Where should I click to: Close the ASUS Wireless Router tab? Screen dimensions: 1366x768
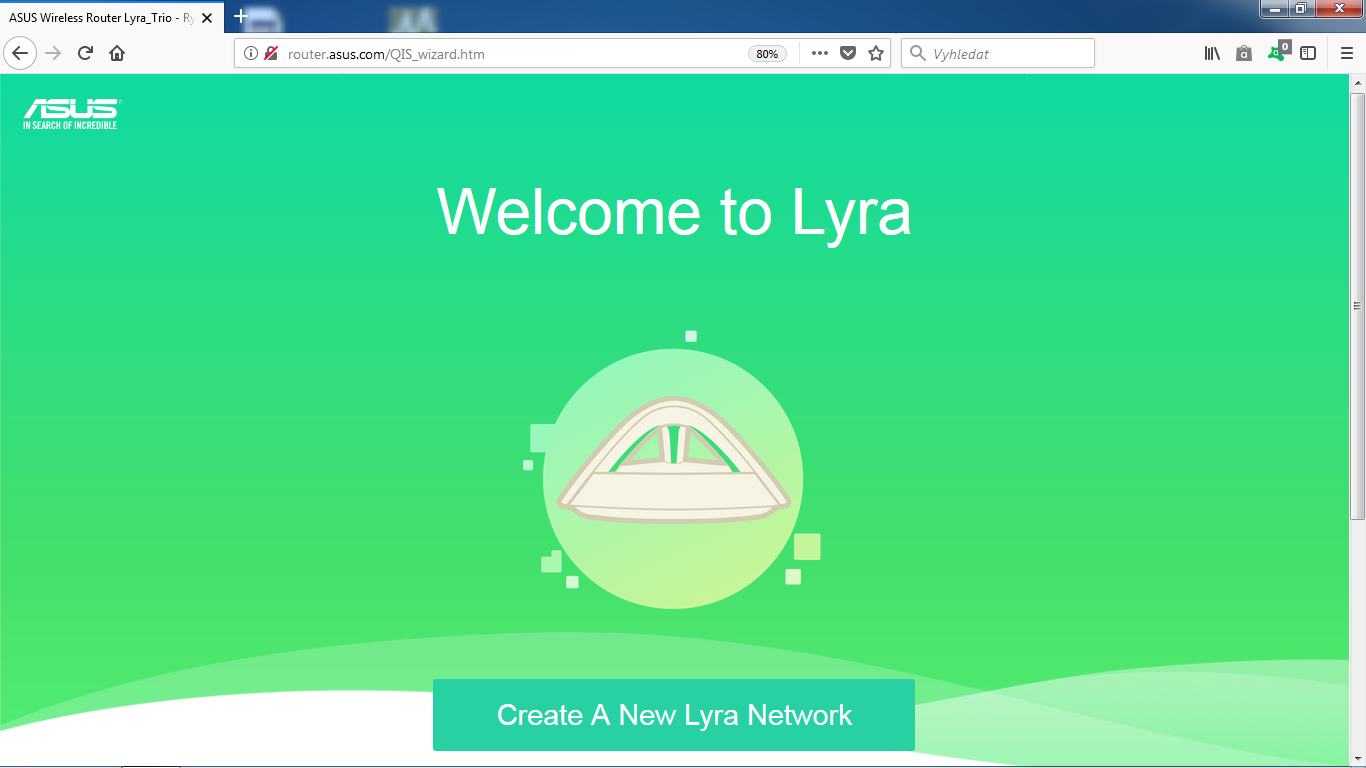(x=207, y=18)
